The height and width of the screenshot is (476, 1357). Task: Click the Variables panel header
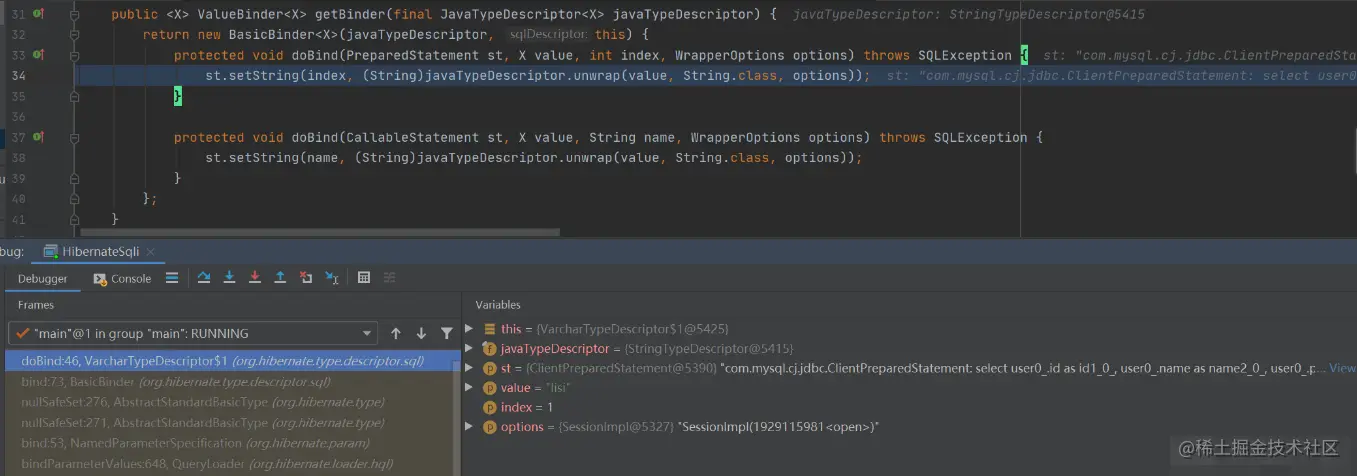[498, 304]
